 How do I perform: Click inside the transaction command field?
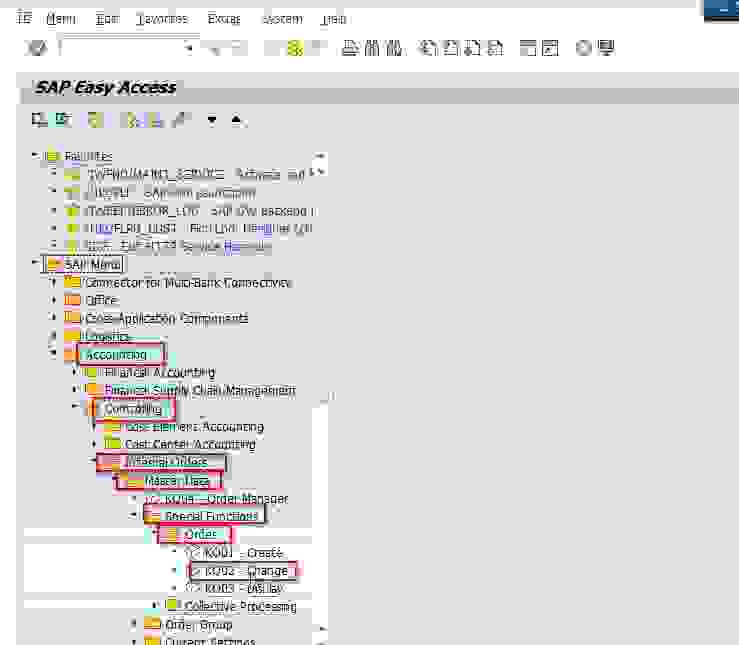coord(122,48)
